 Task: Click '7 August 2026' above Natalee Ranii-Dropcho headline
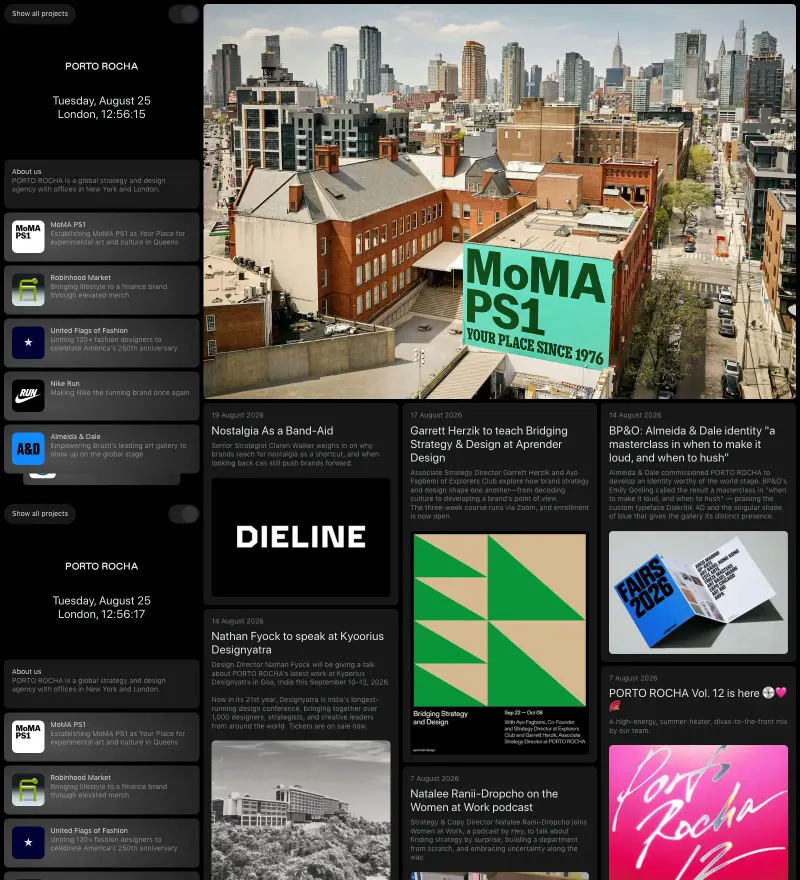pos(435,778)
